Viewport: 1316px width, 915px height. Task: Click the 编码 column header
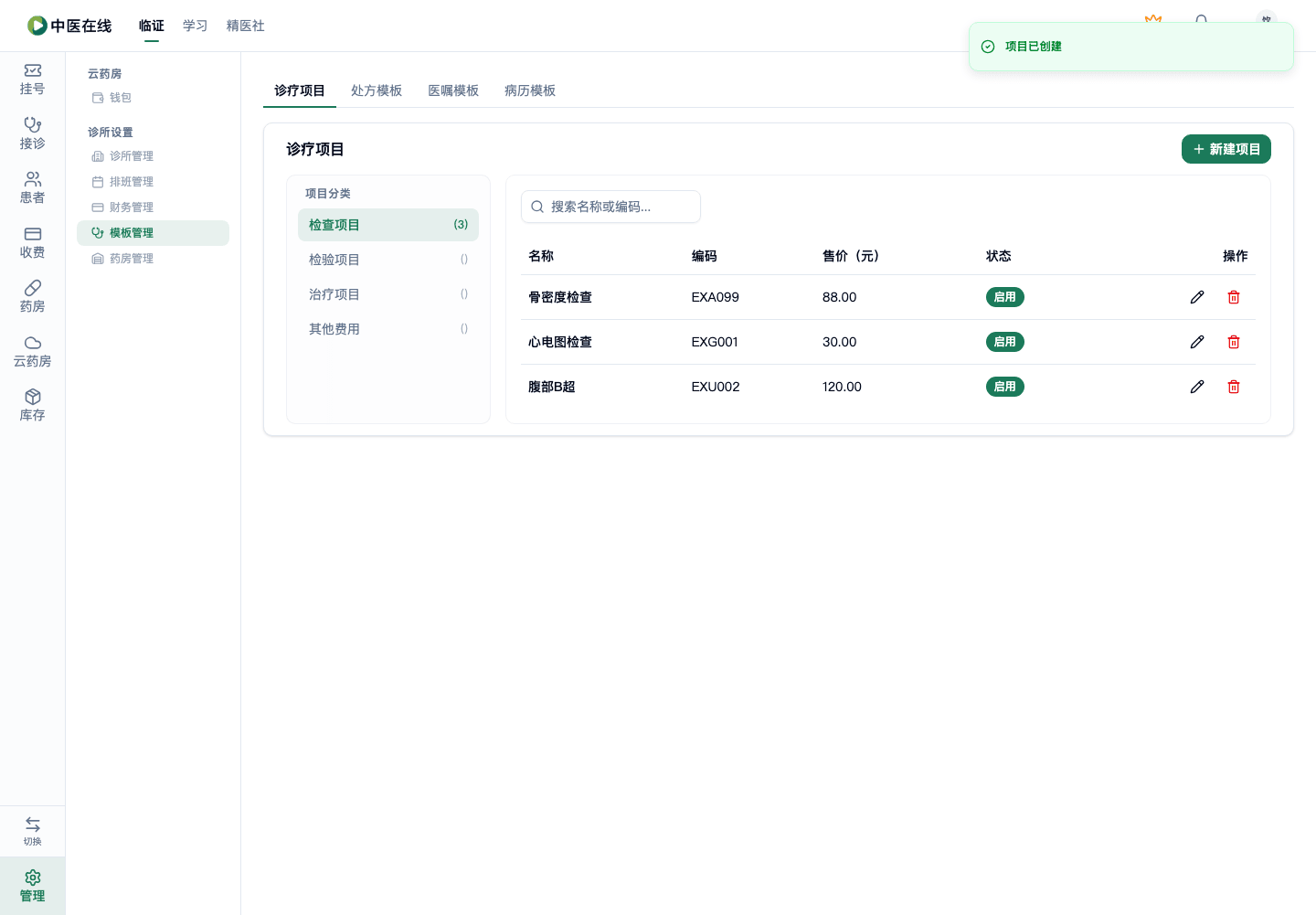click(705, 256)
